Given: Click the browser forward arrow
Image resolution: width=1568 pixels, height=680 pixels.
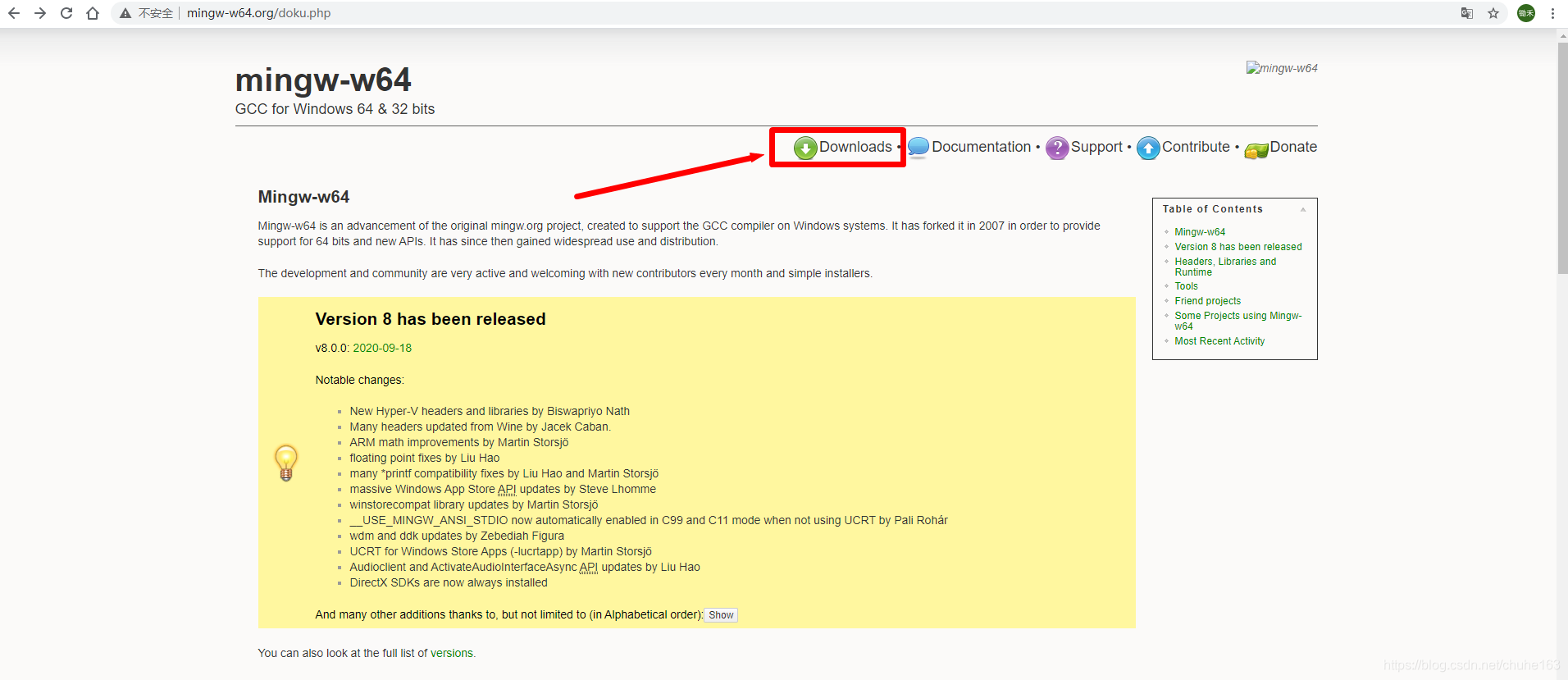Looking at the screenshot, I should (x=40, y=13).
